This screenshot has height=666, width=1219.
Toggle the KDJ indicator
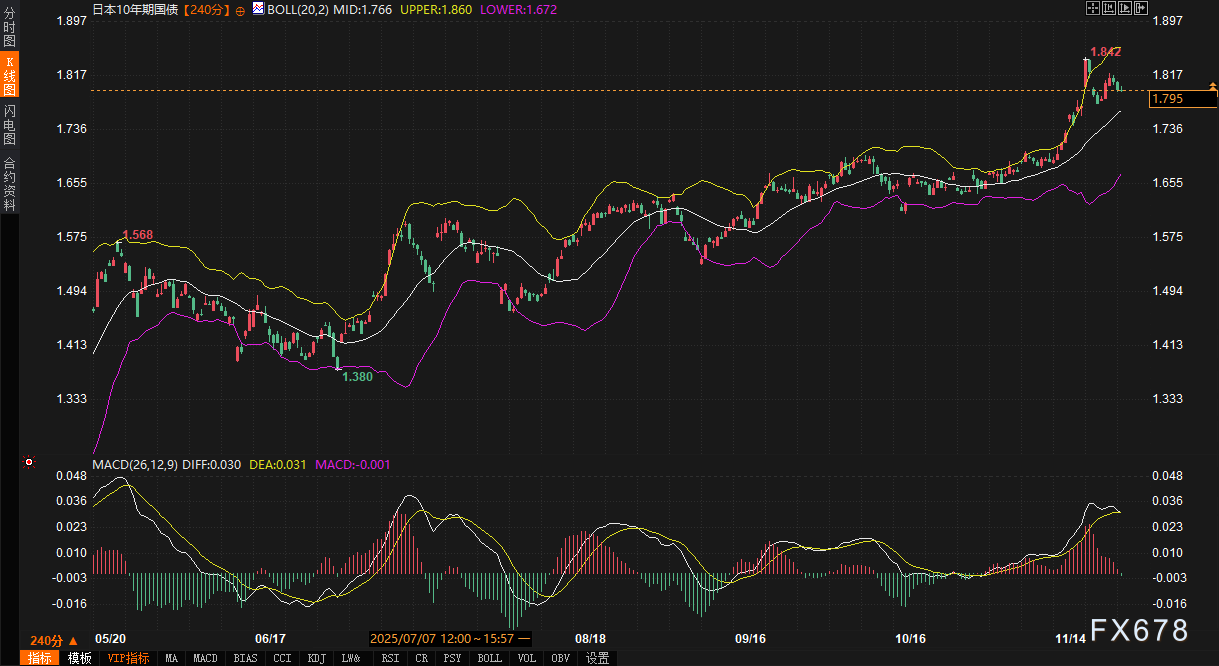[x=316, y=658]
